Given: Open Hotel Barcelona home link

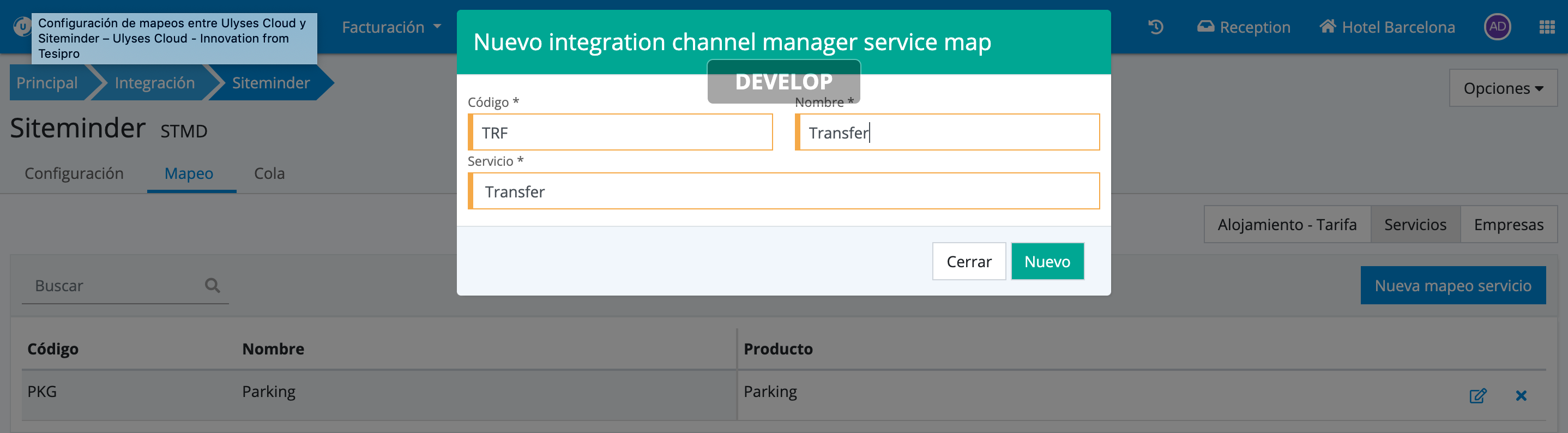Looking at the screenshot, I should click(1387, 27).
